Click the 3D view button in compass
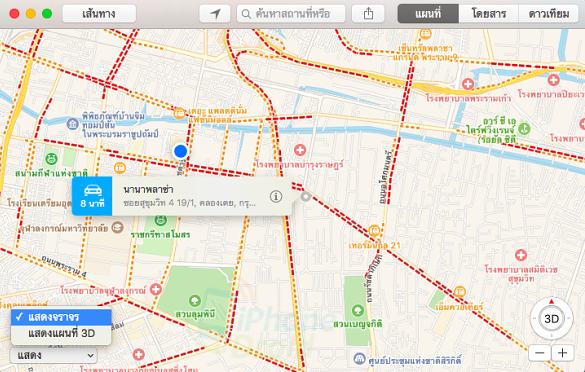The image size is (585, 372). (x=551, y=319)
